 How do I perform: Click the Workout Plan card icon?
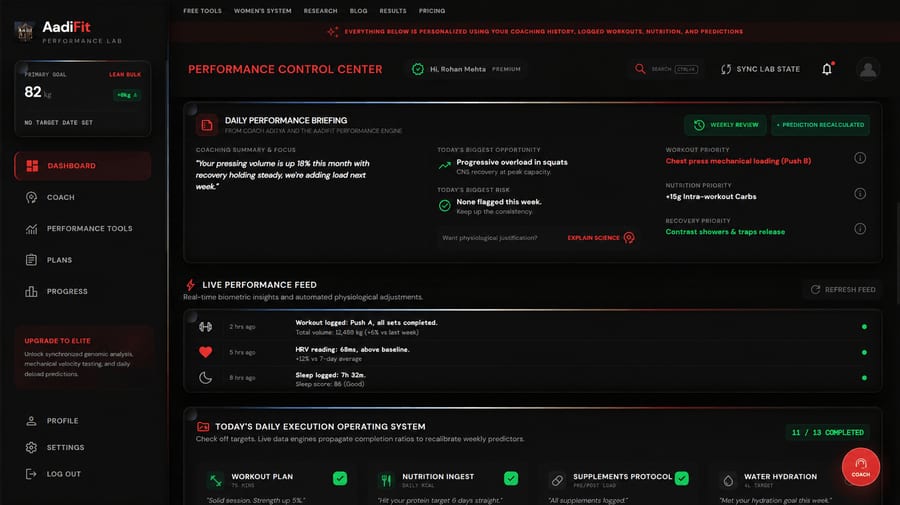click(216, 480)
